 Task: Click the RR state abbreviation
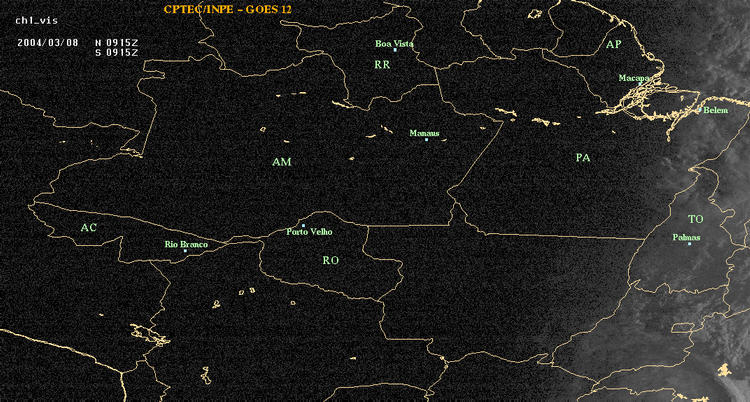[382, 65]
